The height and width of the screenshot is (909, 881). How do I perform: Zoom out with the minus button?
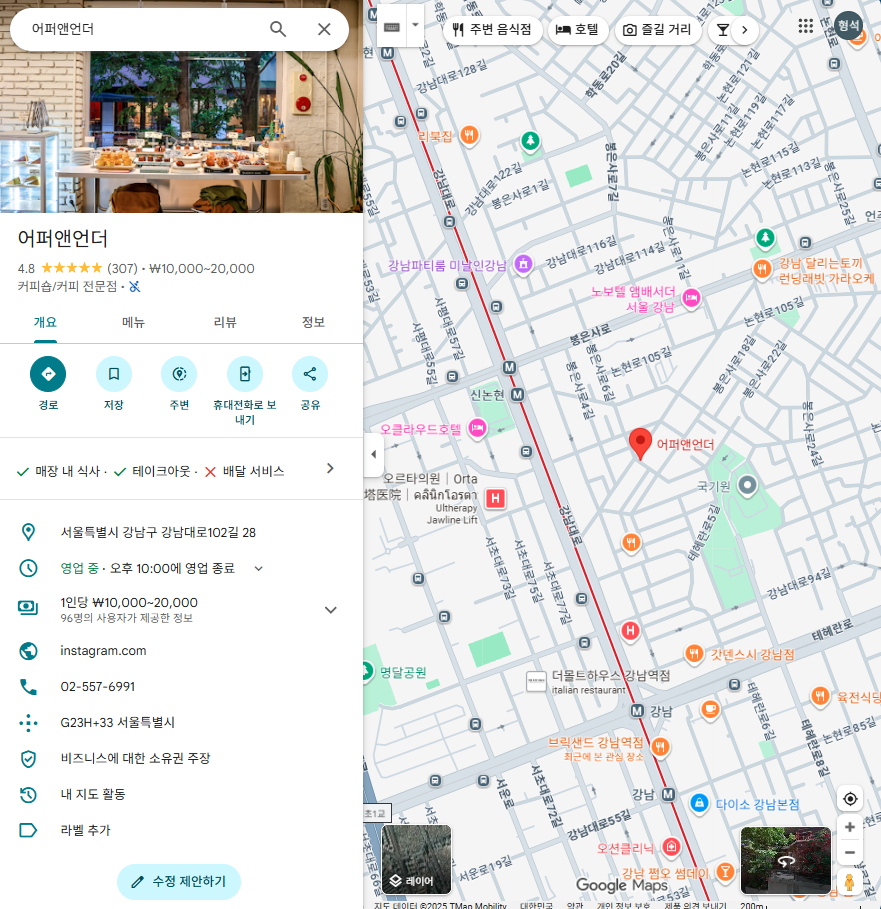pyautogui.click(x=850, y=853)
